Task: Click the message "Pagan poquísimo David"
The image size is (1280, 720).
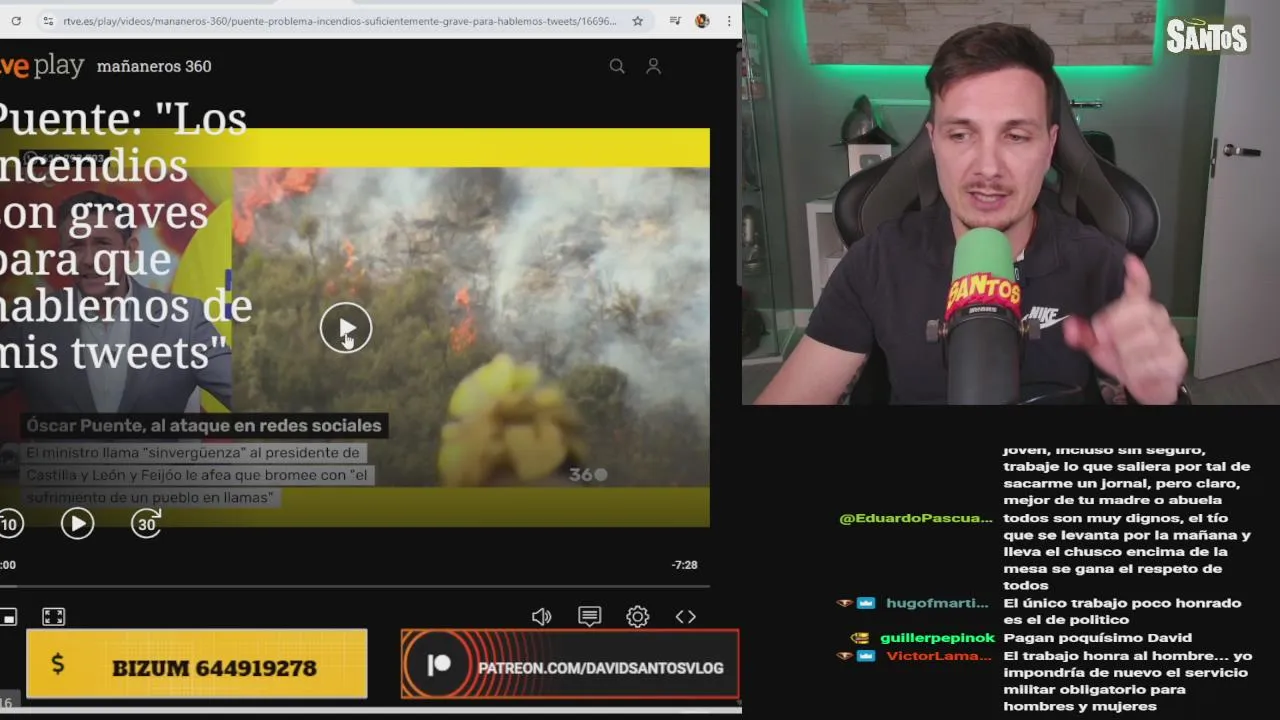Action: coord(1097,637)
